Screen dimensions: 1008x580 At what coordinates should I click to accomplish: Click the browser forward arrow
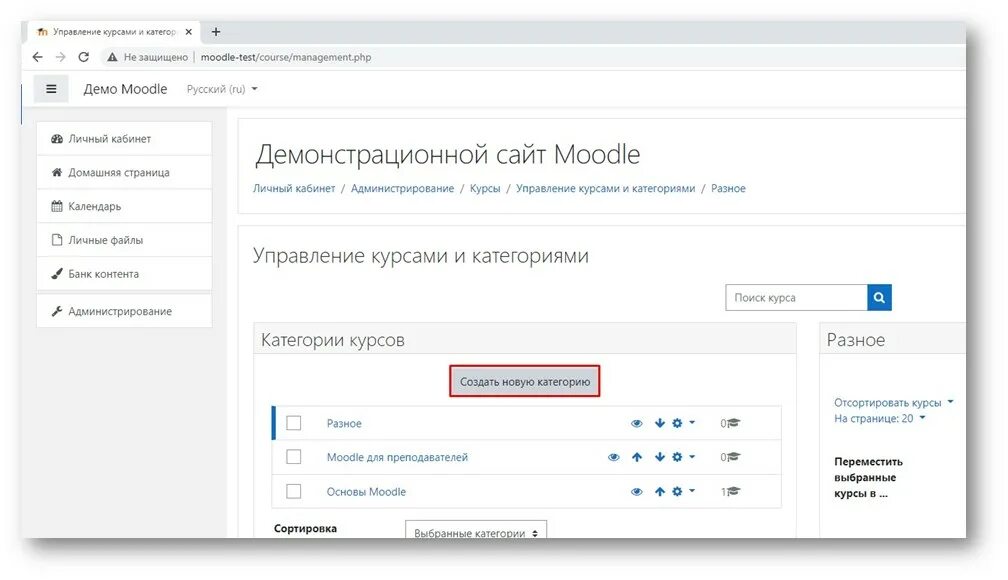[x=60, y=57]
